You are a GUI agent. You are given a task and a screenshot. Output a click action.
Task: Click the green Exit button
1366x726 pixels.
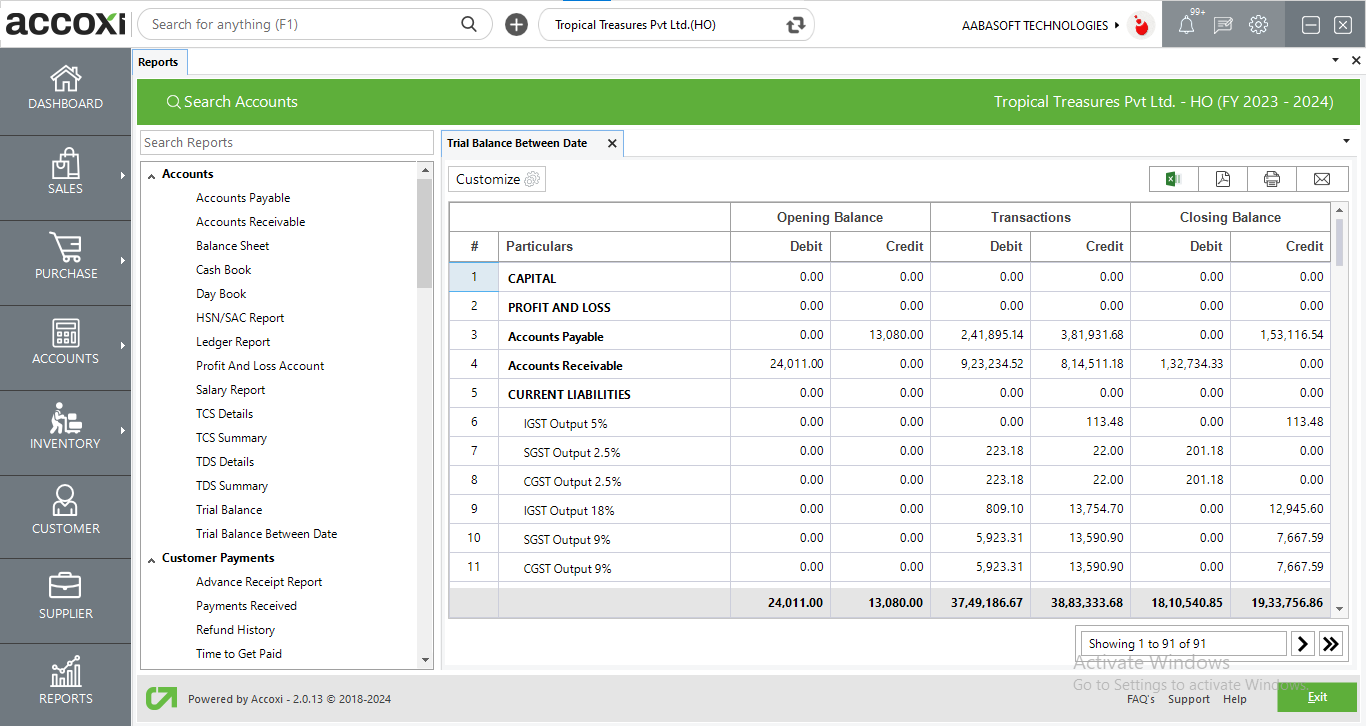point(1316,697)
